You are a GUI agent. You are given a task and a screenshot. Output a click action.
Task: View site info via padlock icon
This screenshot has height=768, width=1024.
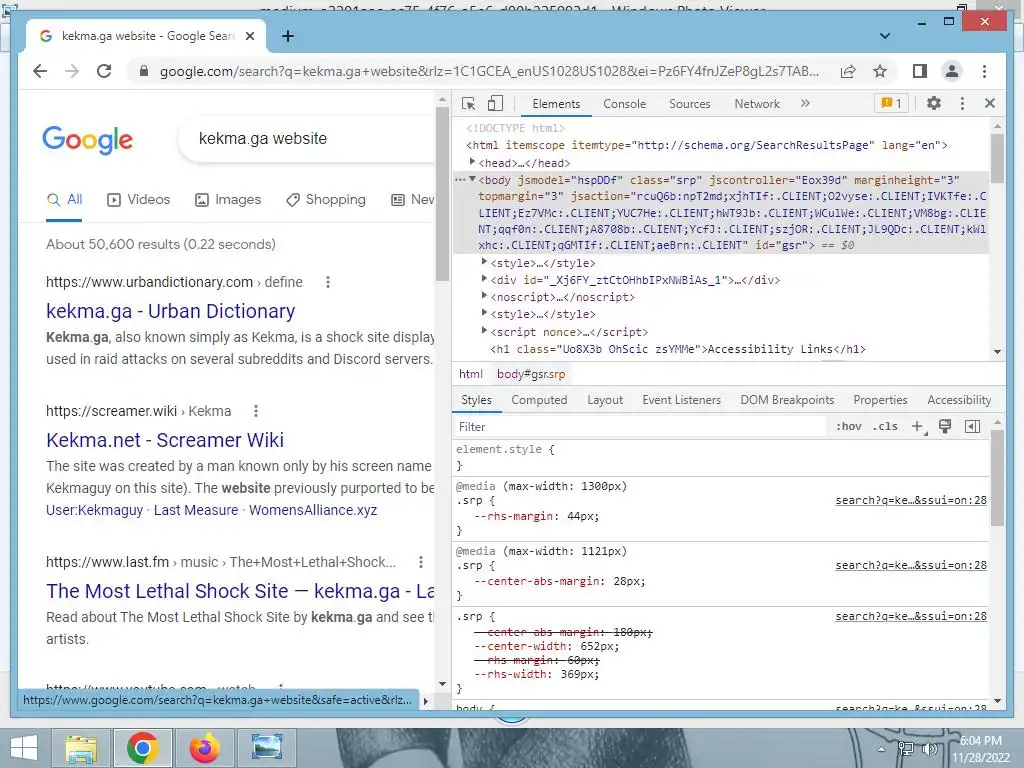144,71
